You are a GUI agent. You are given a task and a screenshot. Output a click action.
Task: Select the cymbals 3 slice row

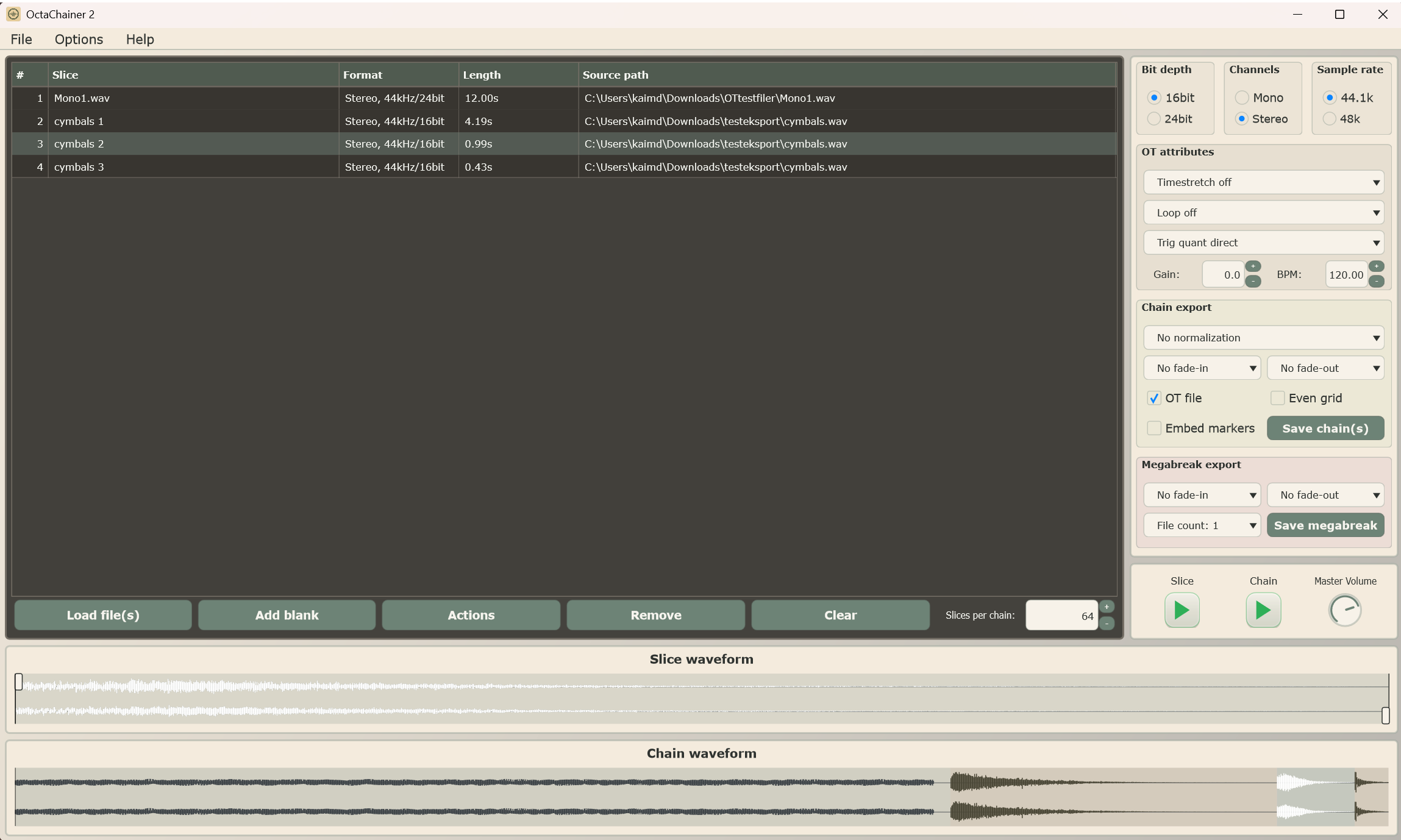click(564, 167)
